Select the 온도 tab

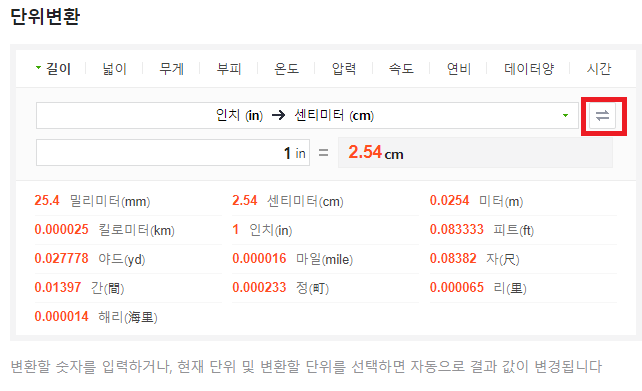286,68
